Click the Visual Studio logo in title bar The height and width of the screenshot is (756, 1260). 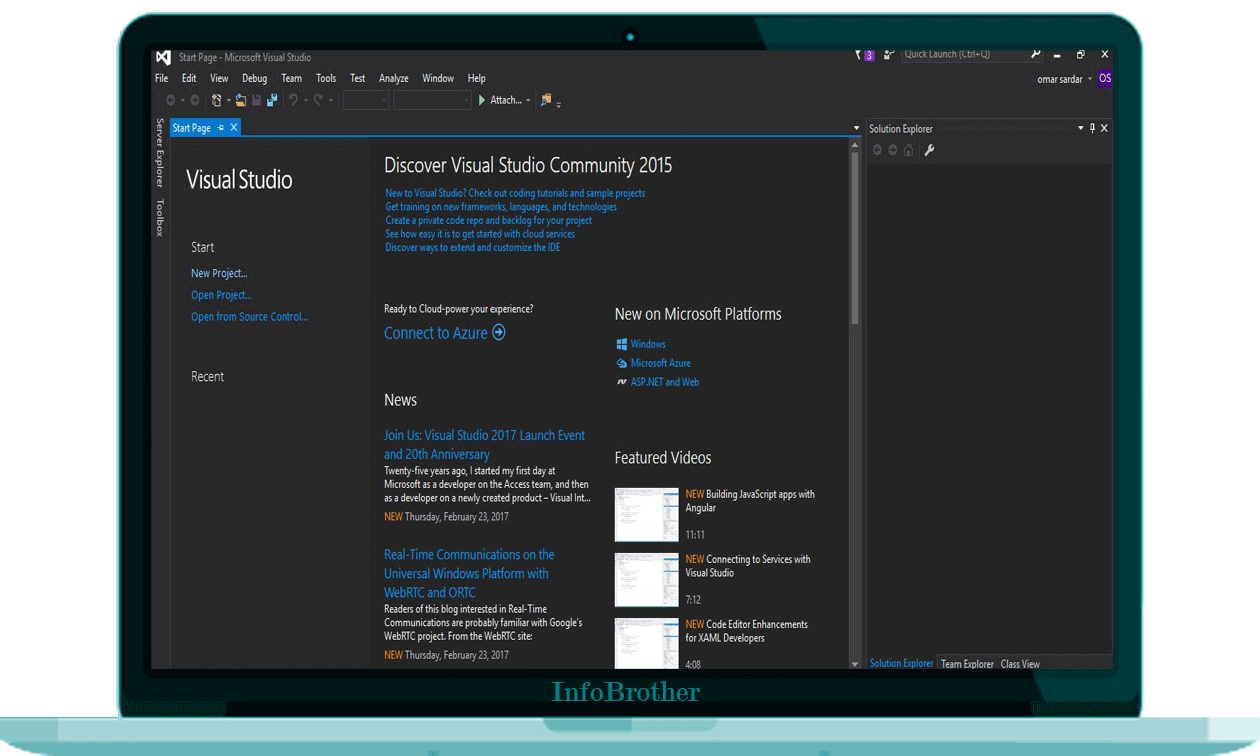[163, 57]
